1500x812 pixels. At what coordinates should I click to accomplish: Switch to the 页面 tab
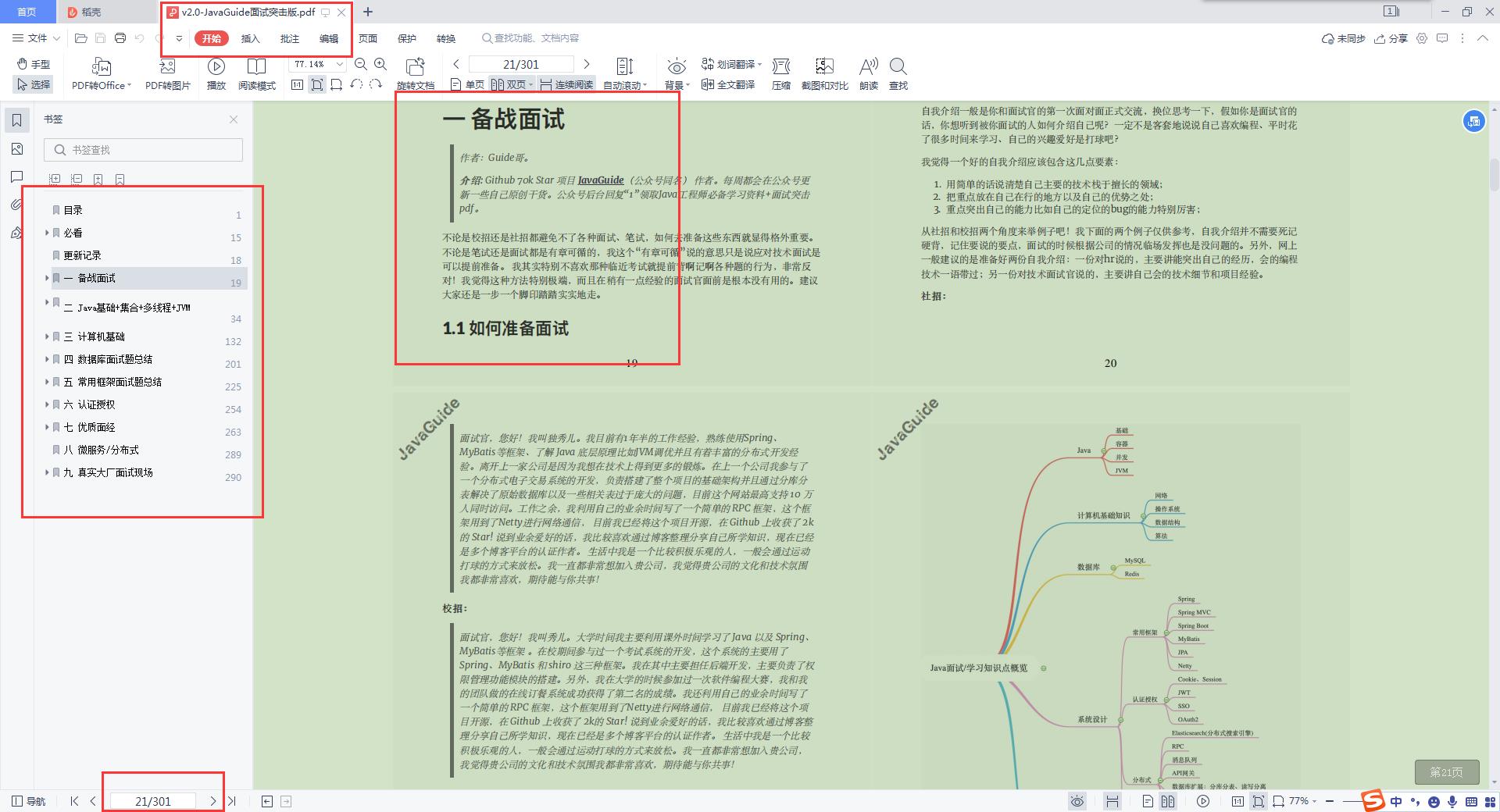368,38
